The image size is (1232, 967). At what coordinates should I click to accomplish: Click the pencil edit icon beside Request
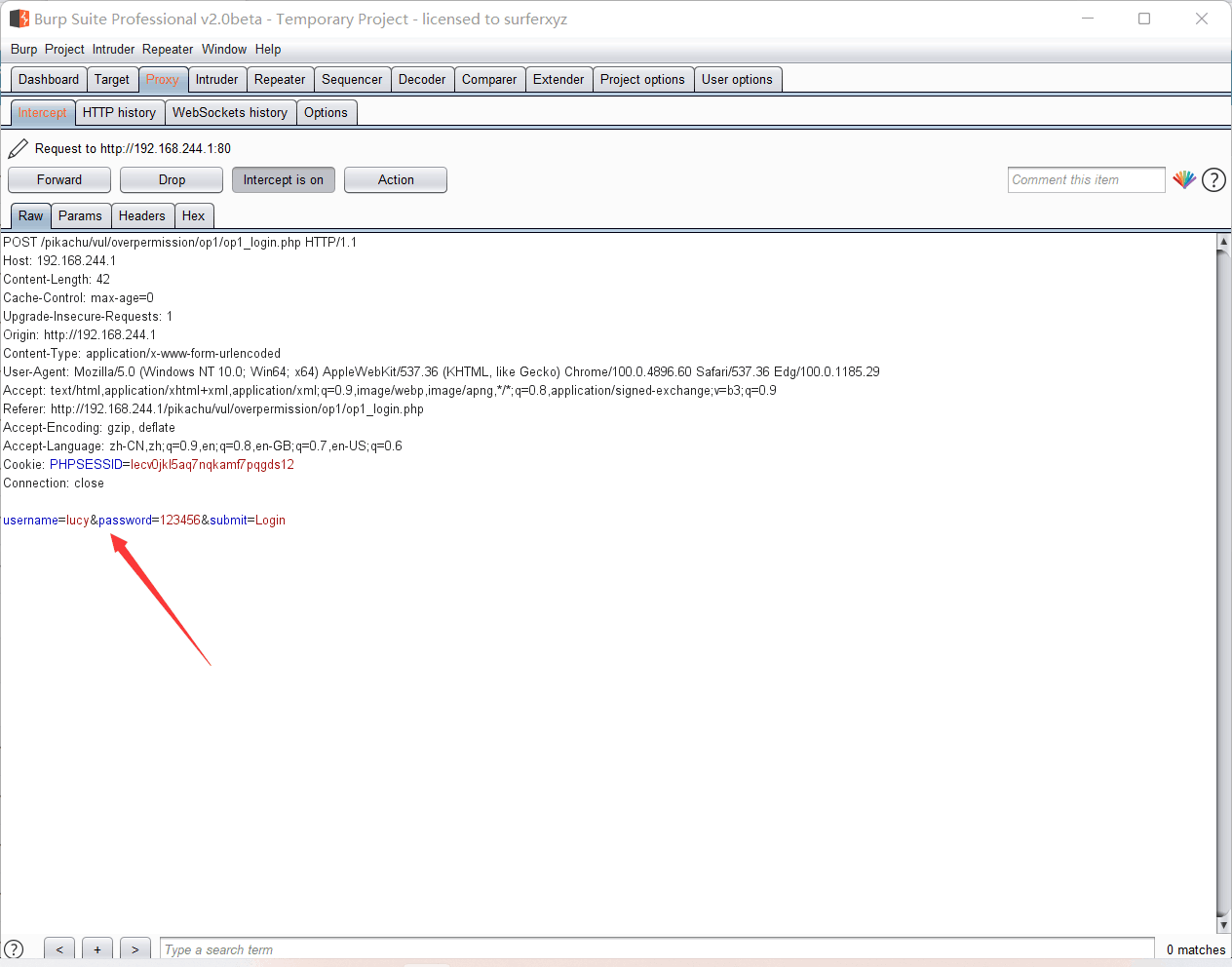coord(18,148)
